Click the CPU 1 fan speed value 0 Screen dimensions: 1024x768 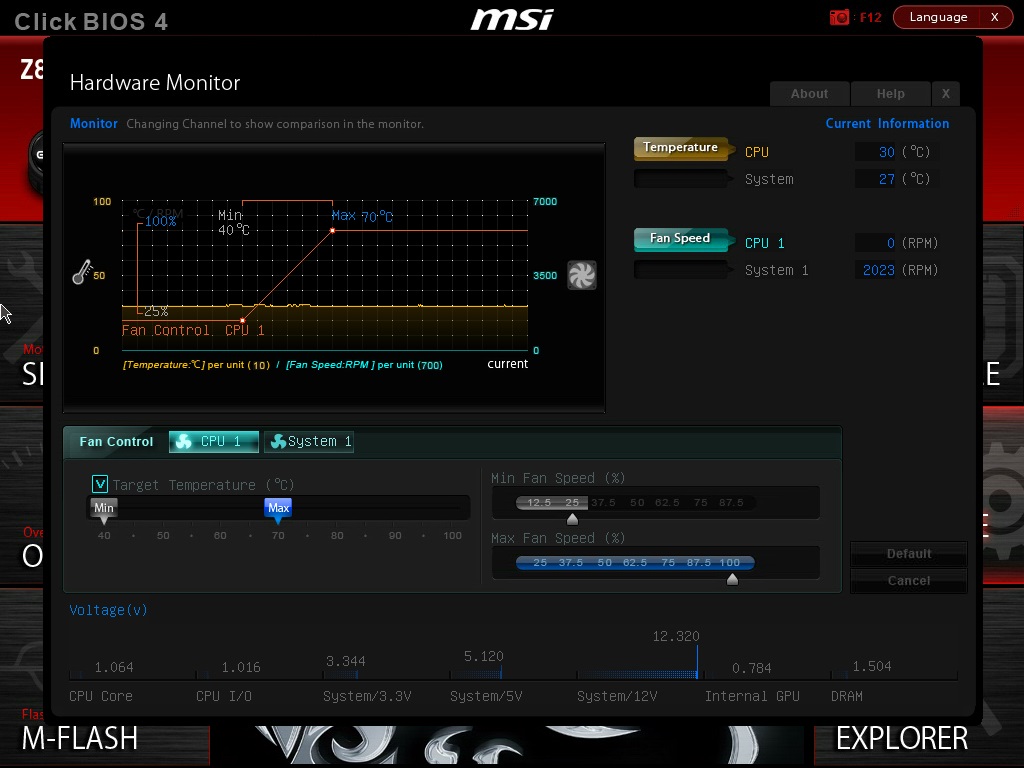tap(891, 243)
